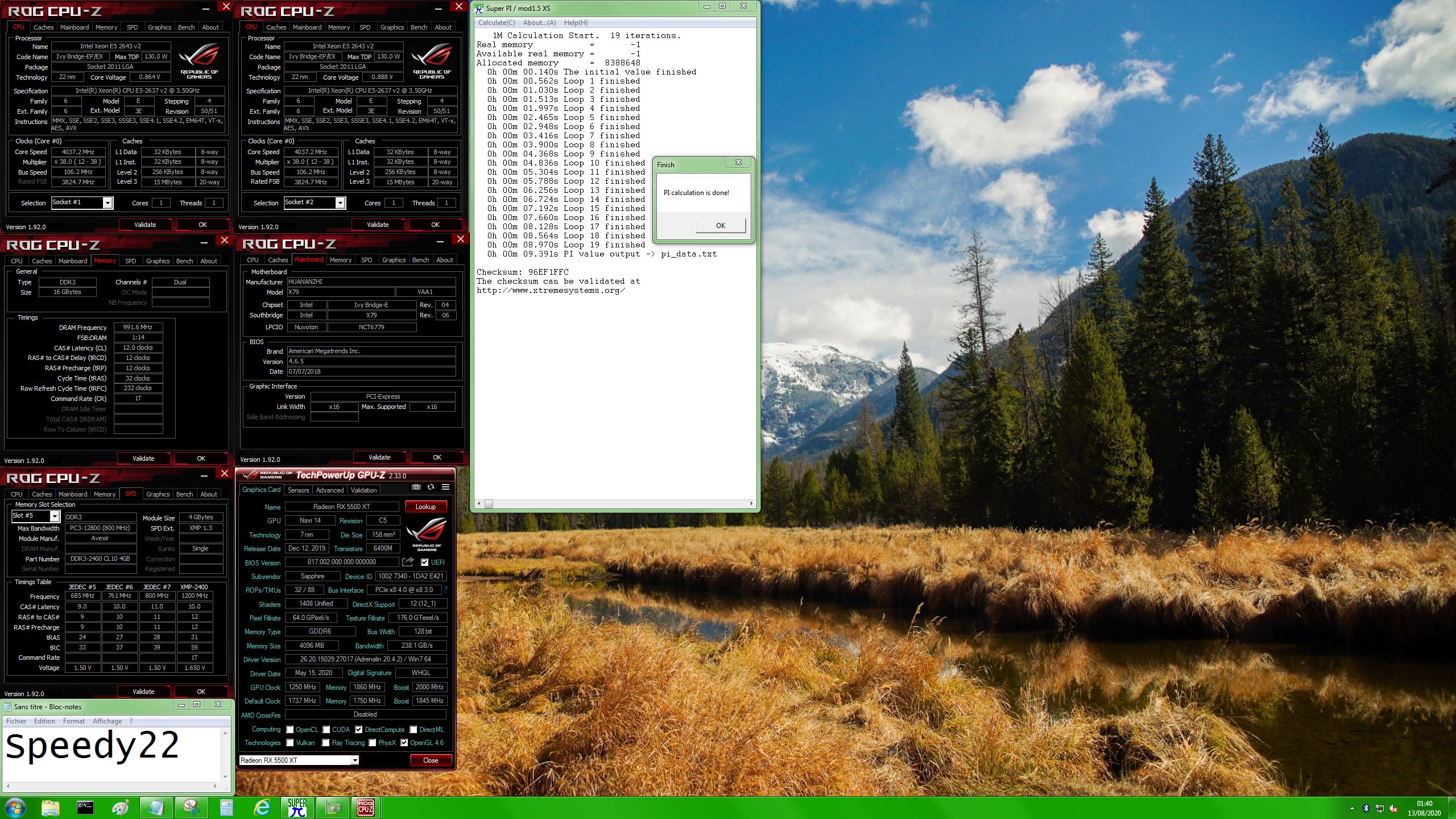1456x819 pixels.
Task: Click the Bus Interface question mark
Action: (445, 590)
